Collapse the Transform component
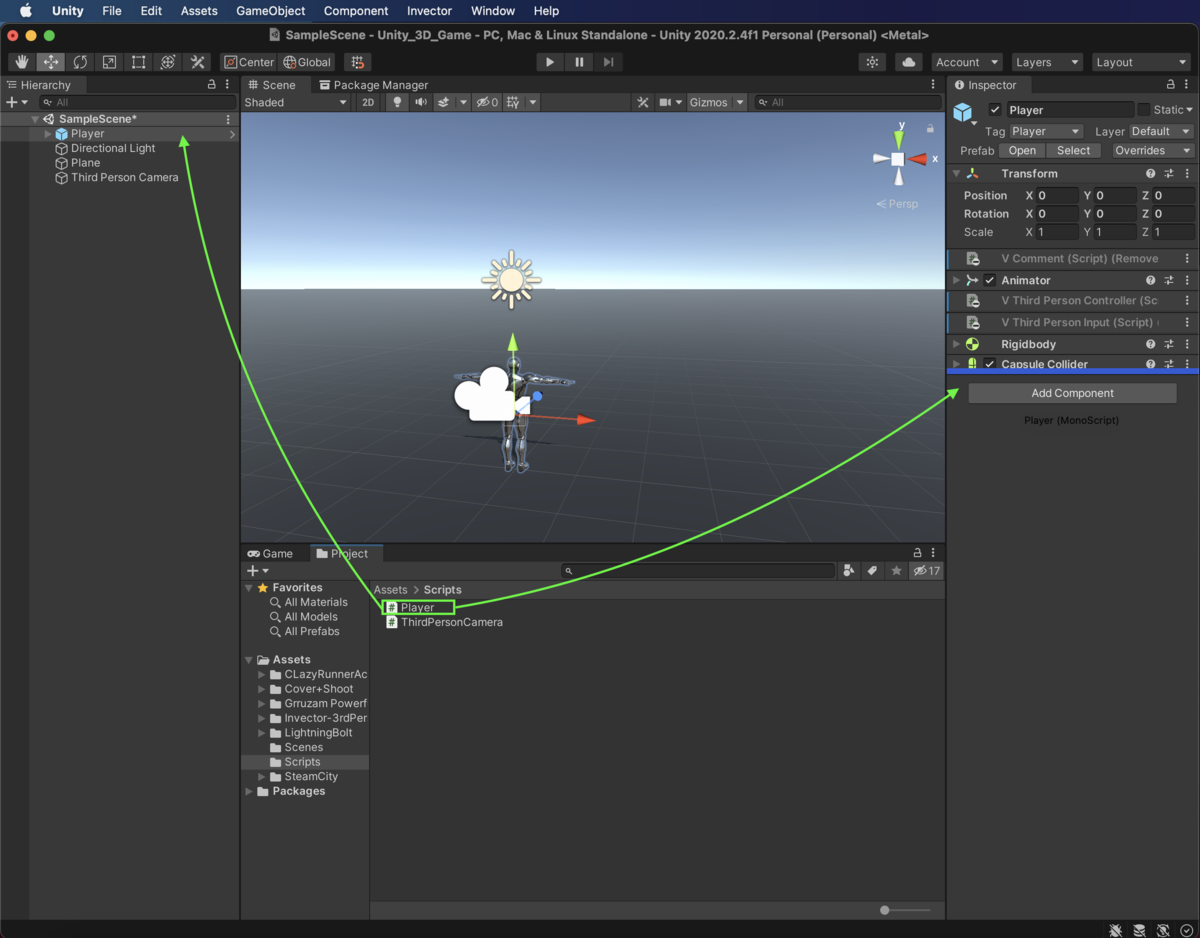The width and height of the screenshot is (1200, 938). 956,173
